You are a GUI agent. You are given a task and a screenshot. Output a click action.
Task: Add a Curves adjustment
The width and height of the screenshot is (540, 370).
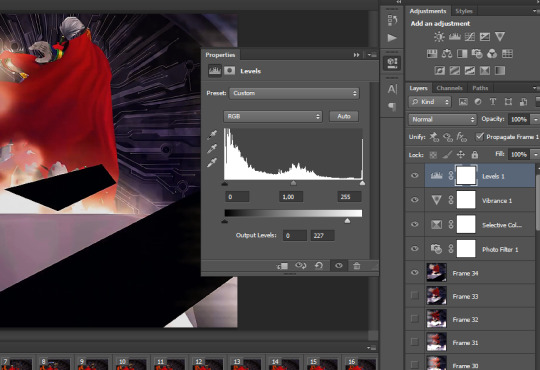pos(470,37)
